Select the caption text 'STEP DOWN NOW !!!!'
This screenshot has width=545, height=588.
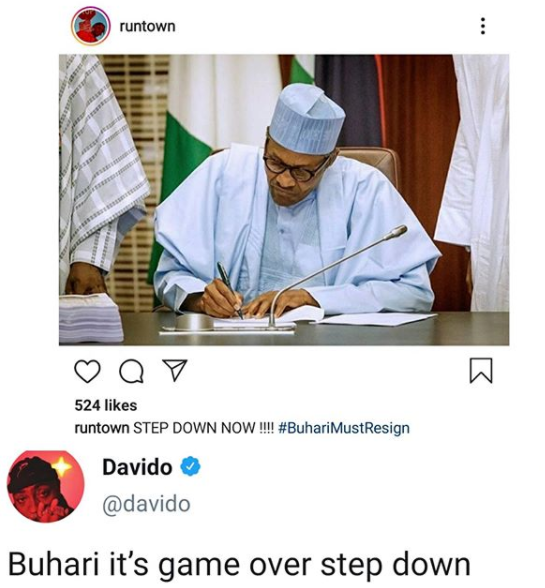coord(204,428)
